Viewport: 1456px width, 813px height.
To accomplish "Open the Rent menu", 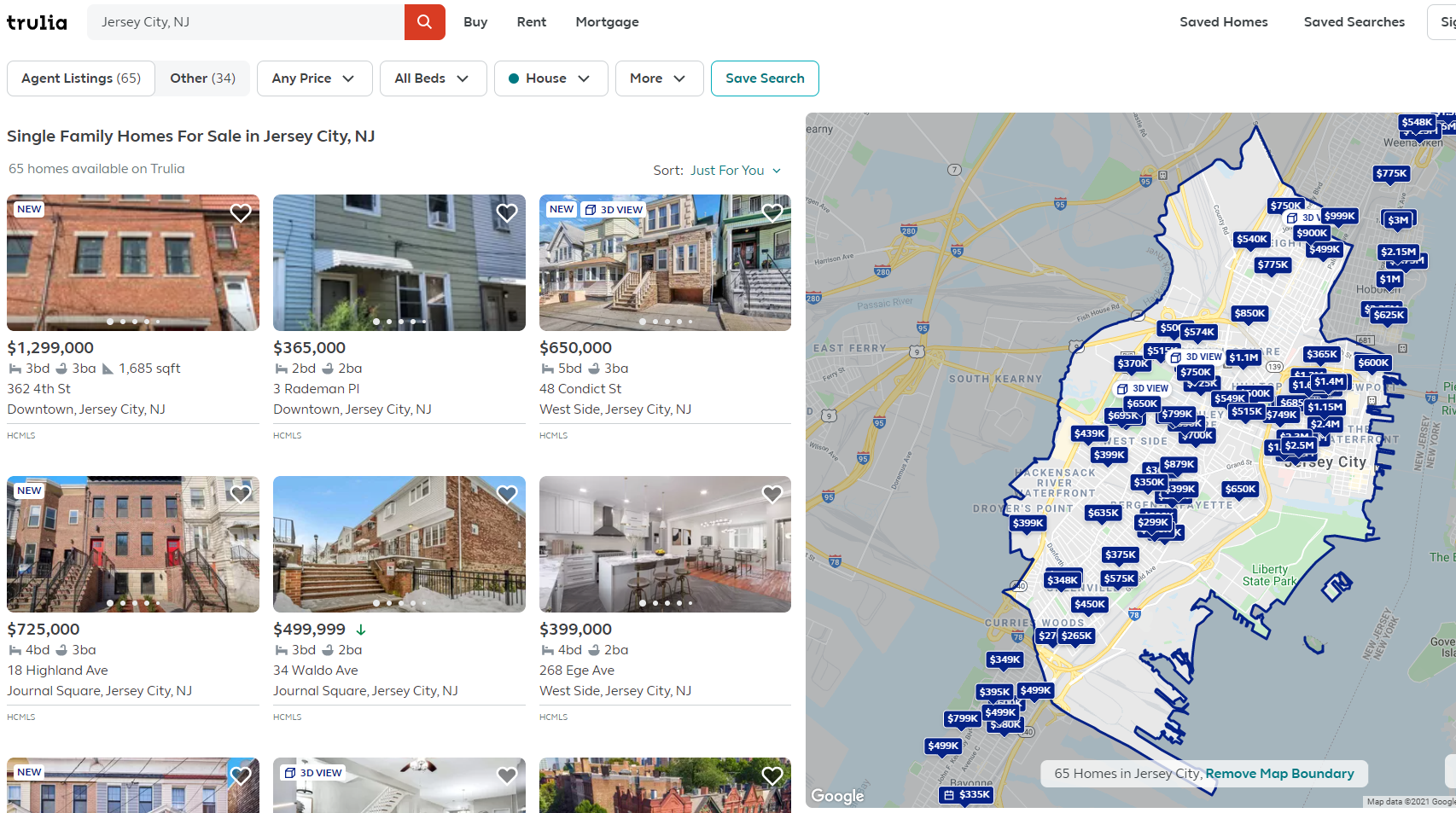I will pos(532,22).
